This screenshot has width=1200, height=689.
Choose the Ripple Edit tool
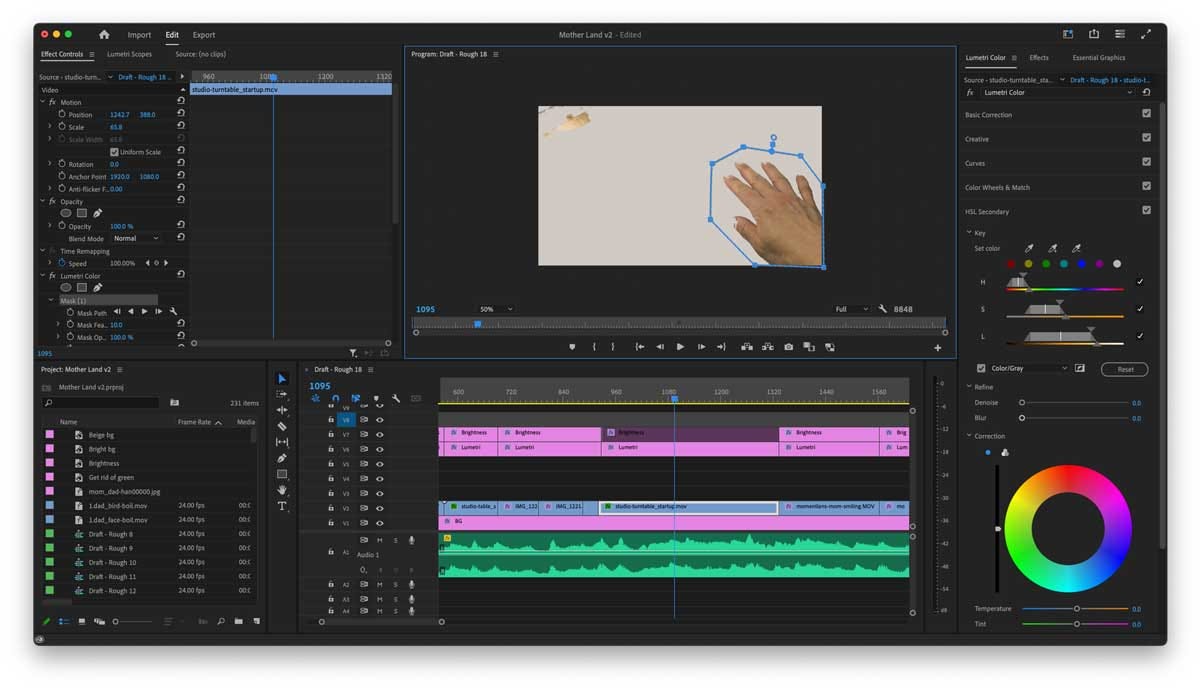[282, 410]
